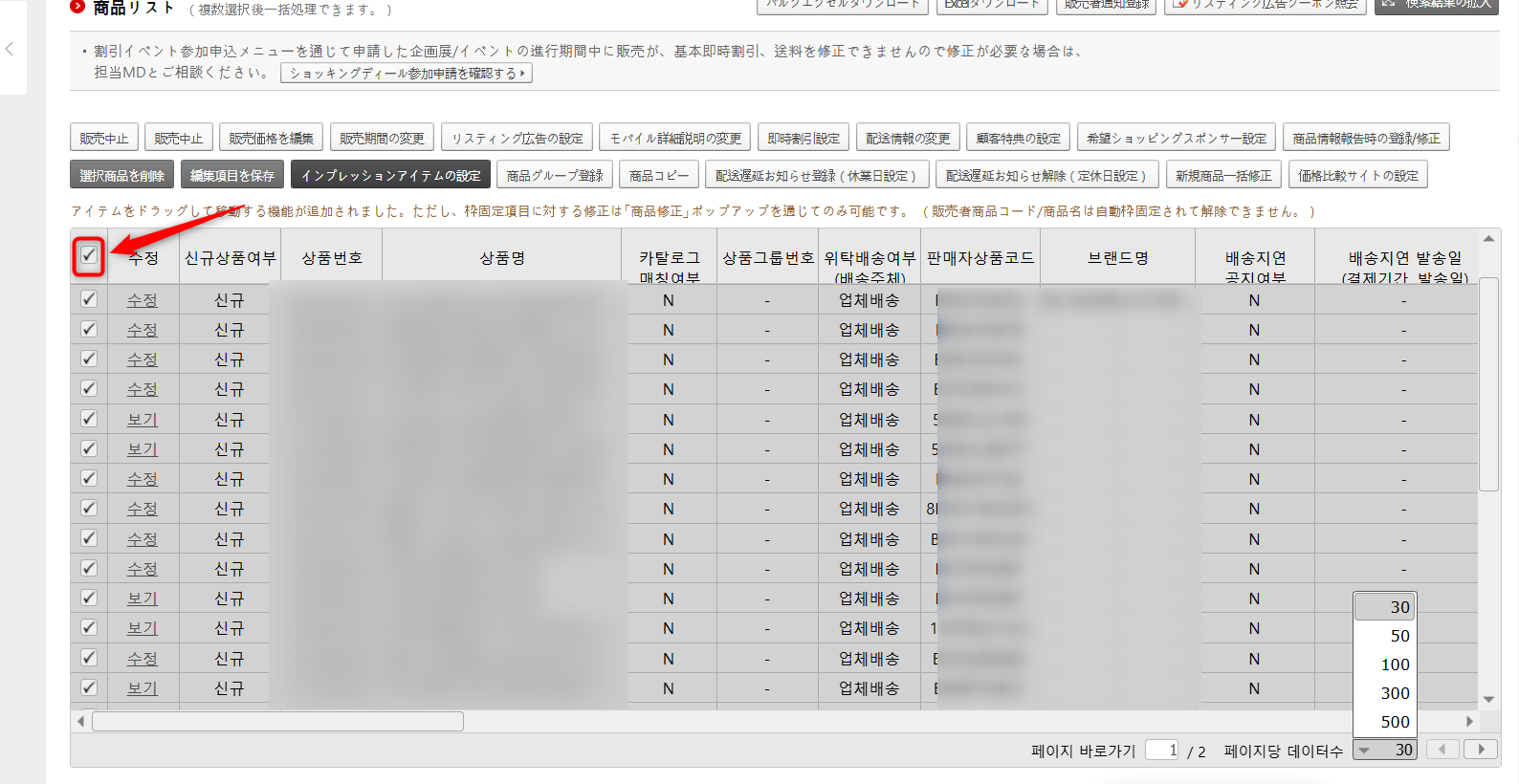Viewport: 1519px width, 784px height.
Task: Uncheck the last visible row checkbox
Action: click(x=89, y=687)
